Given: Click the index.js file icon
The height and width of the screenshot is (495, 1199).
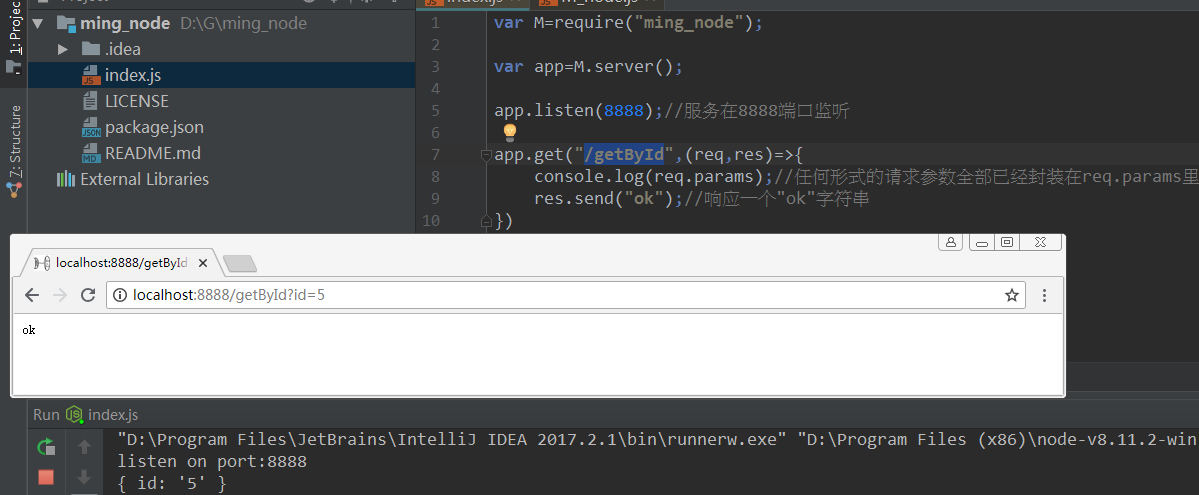Looking at the screenshot, I should 92,76.
